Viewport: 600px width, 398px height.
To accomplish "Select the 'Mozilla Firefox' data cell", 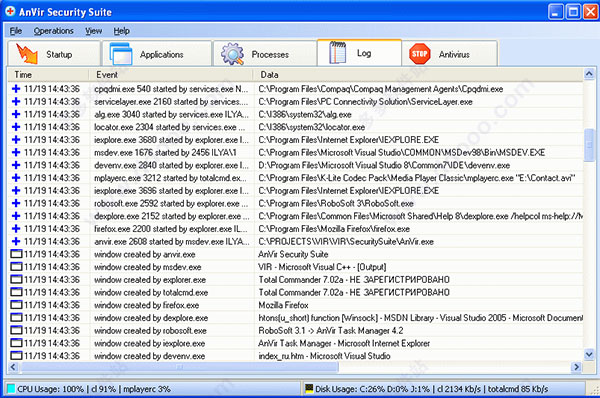I will pos(284,305).
